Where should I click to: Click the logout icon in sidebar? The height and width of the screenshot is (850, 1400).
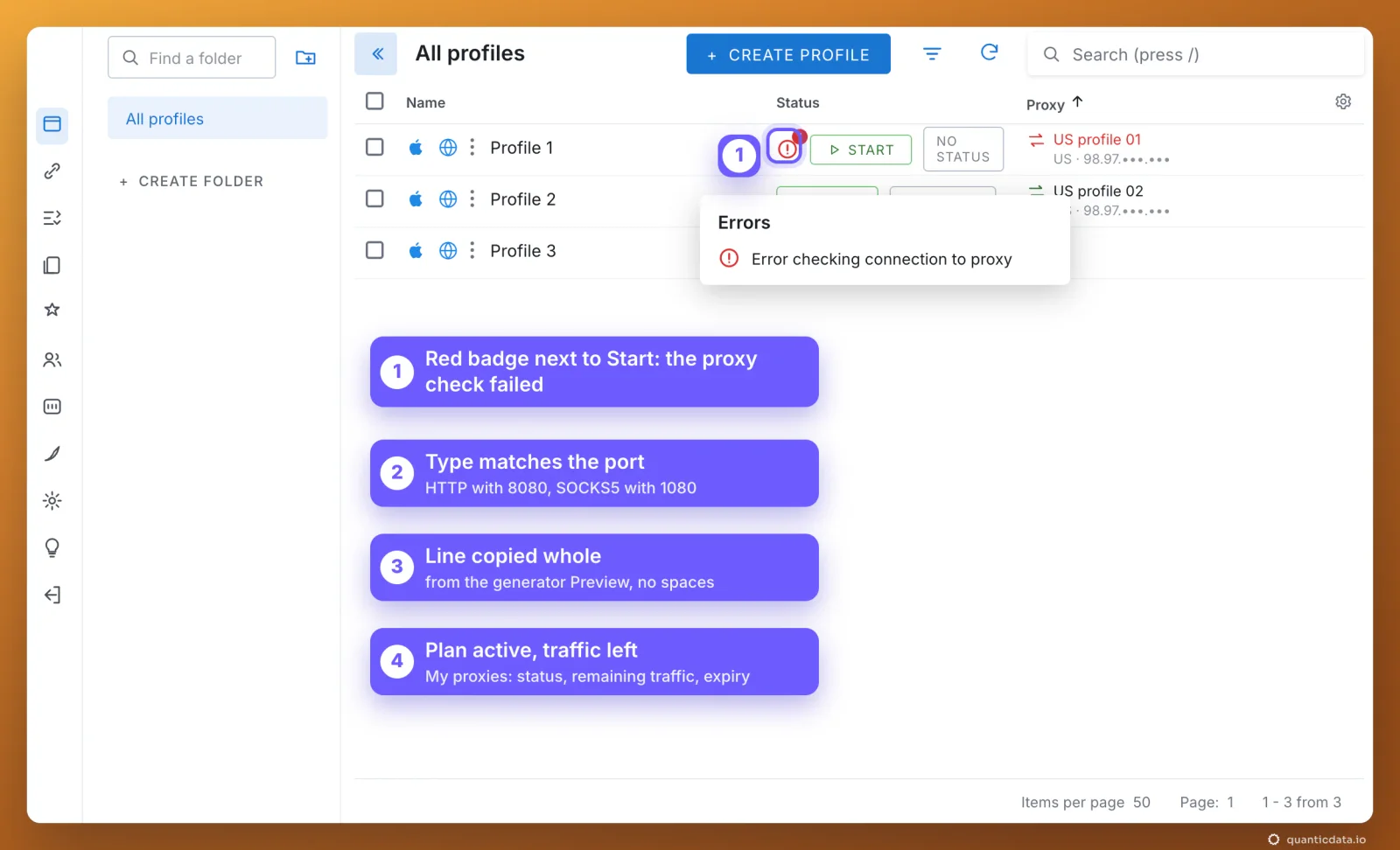[52, 596]
